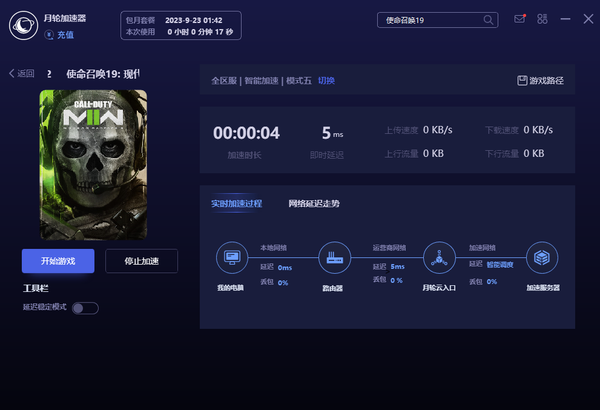Click 切换 to switch server mode

[326, 81]
